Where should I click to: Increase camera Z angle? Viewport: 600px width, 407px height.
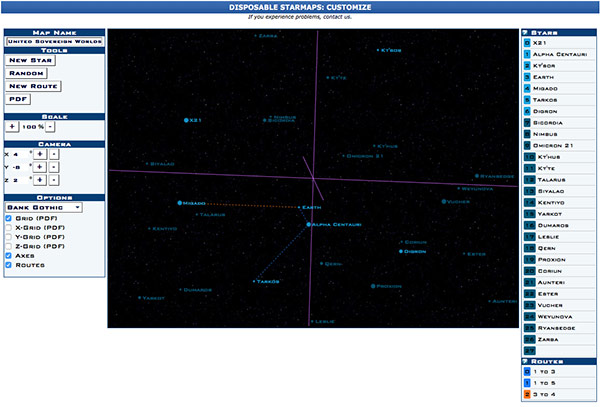[40, 180]
